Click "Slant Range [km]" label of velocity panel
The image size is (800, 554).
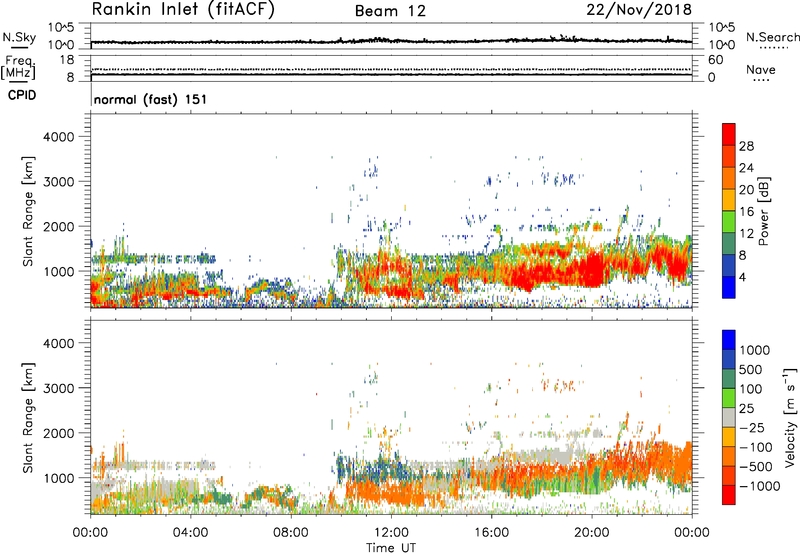point(28,418)
